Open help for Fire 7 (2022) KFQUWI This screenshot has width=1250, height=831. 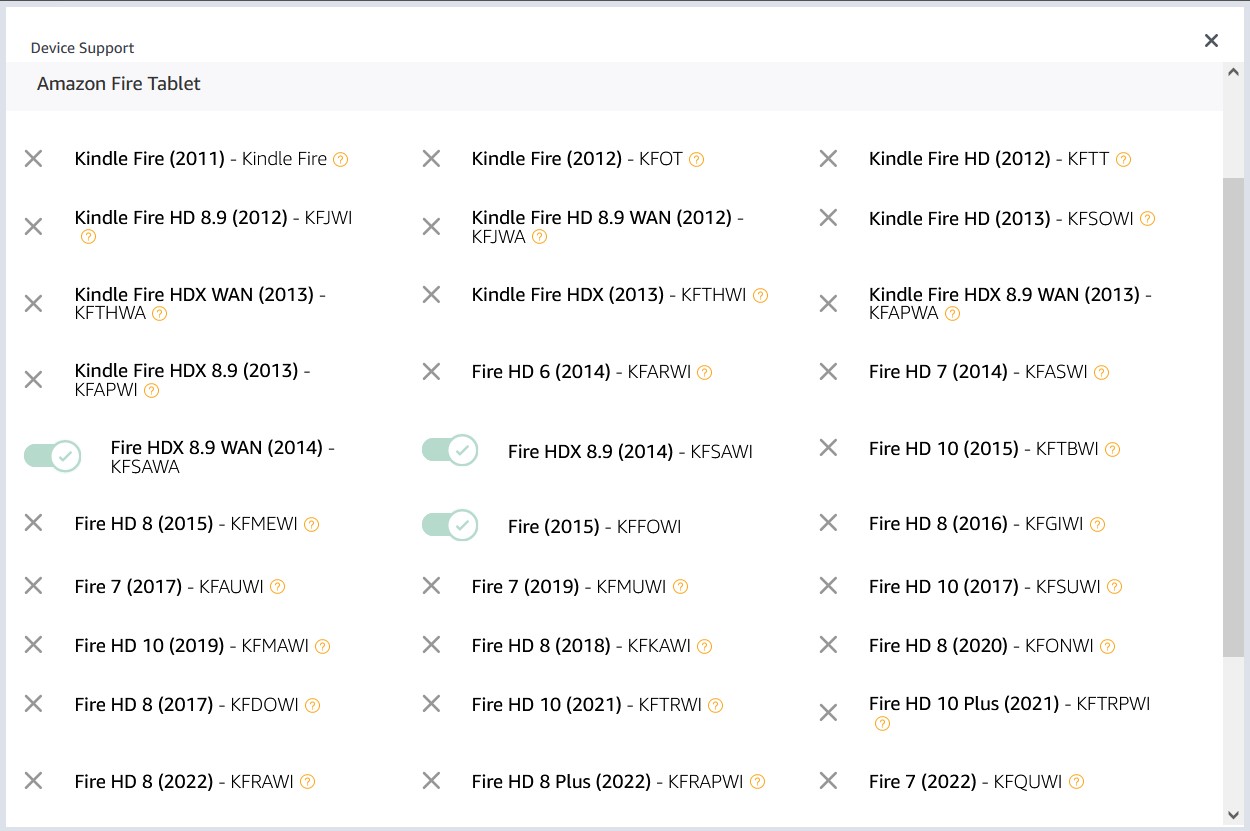pyautogui.click(x=1076, y=782)
